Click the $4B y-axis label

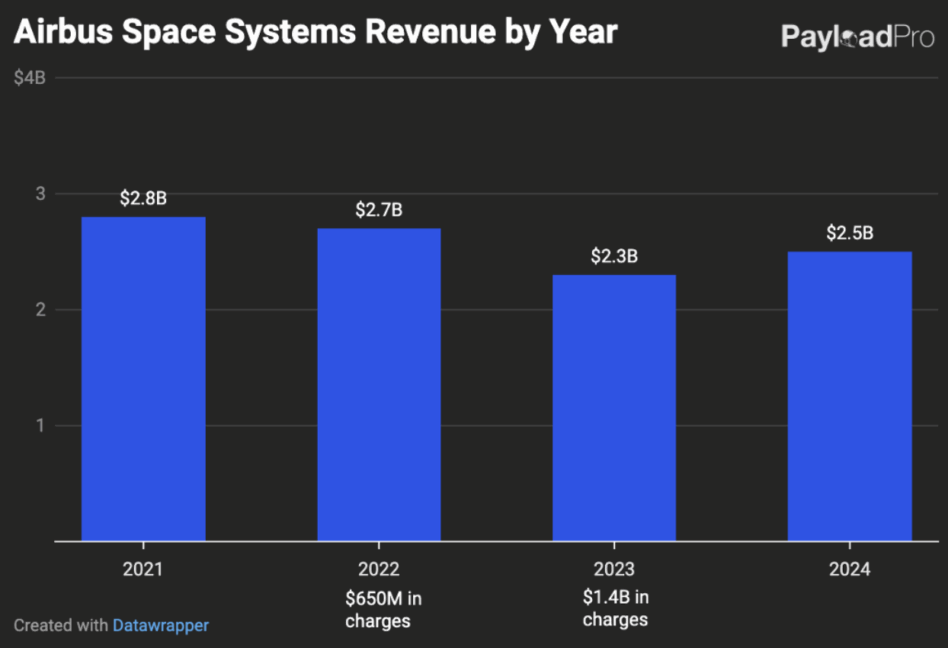coord(30,78)
